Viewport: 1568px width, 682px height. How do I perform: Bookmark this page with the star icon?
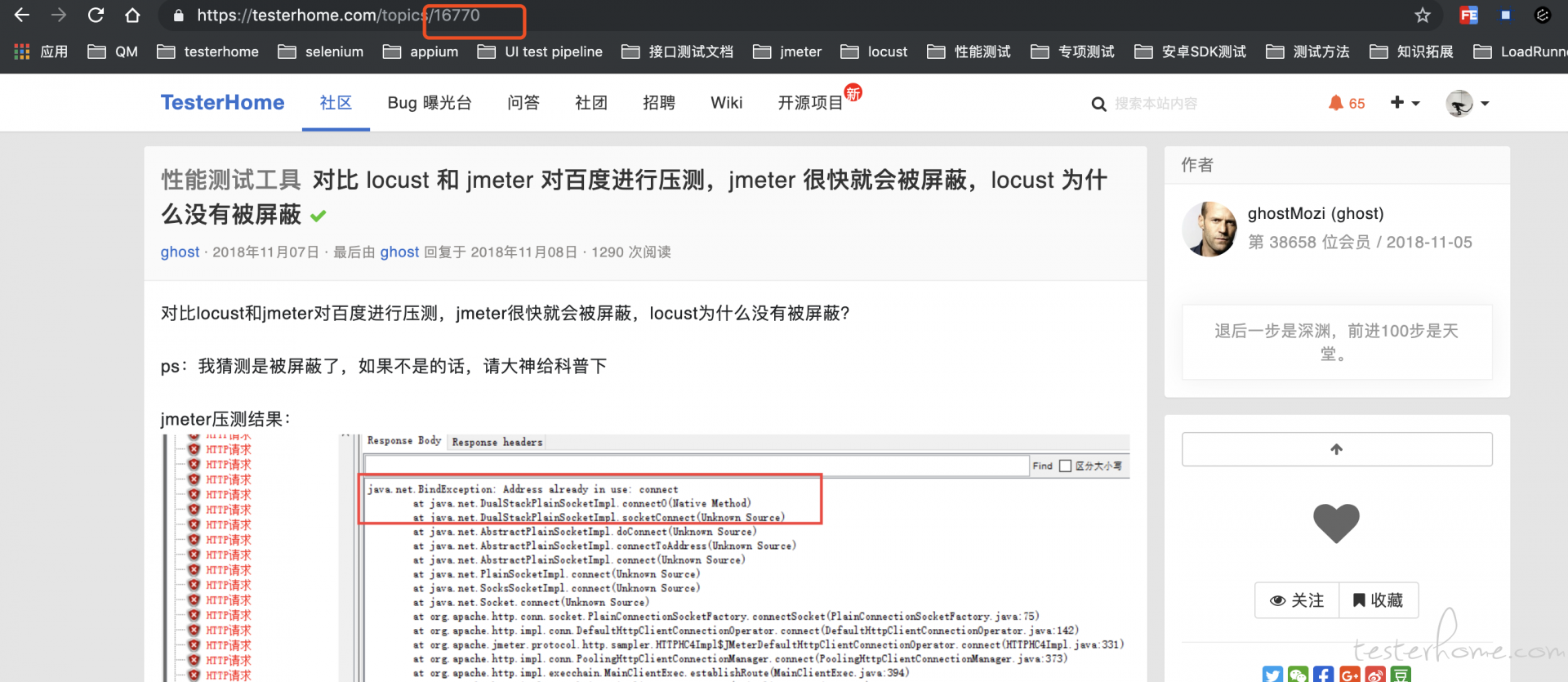tap(1423, 15)
